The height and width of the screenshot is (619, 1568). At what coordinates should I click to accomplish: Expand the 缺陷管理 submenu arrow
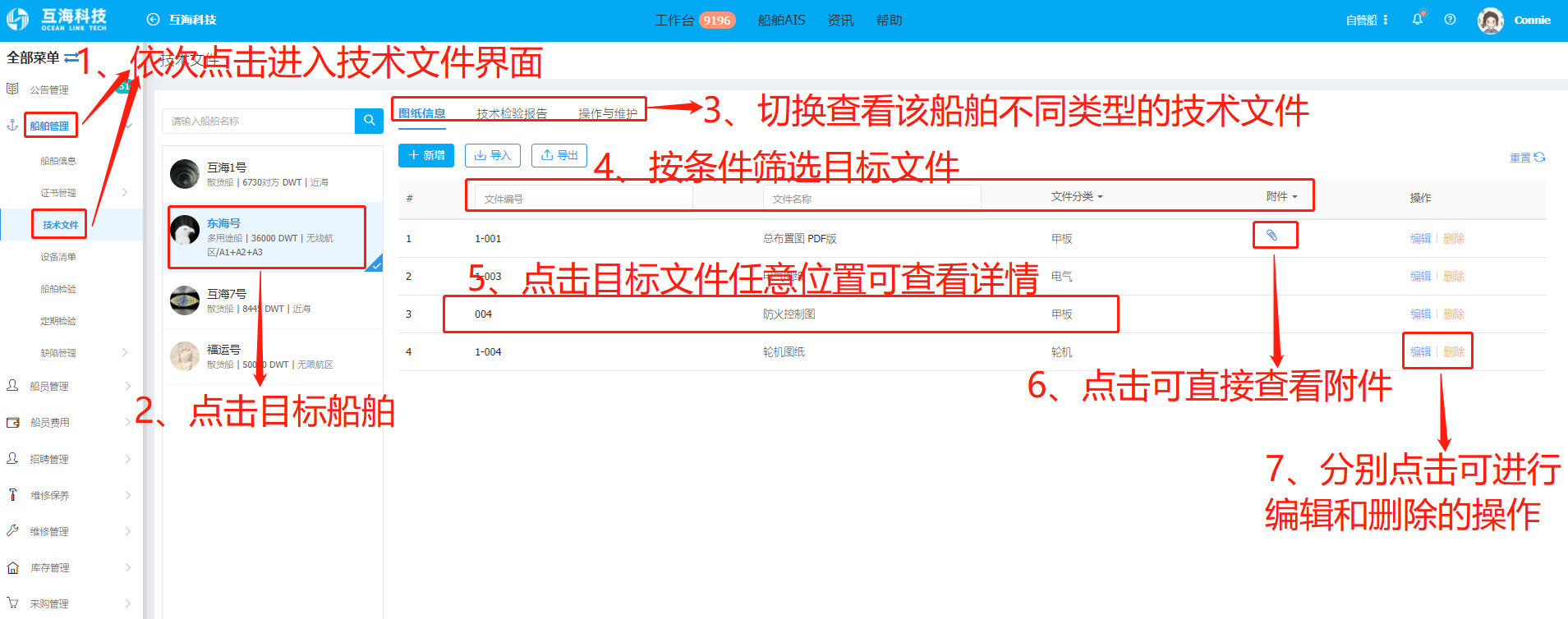[x=125, y=352]
